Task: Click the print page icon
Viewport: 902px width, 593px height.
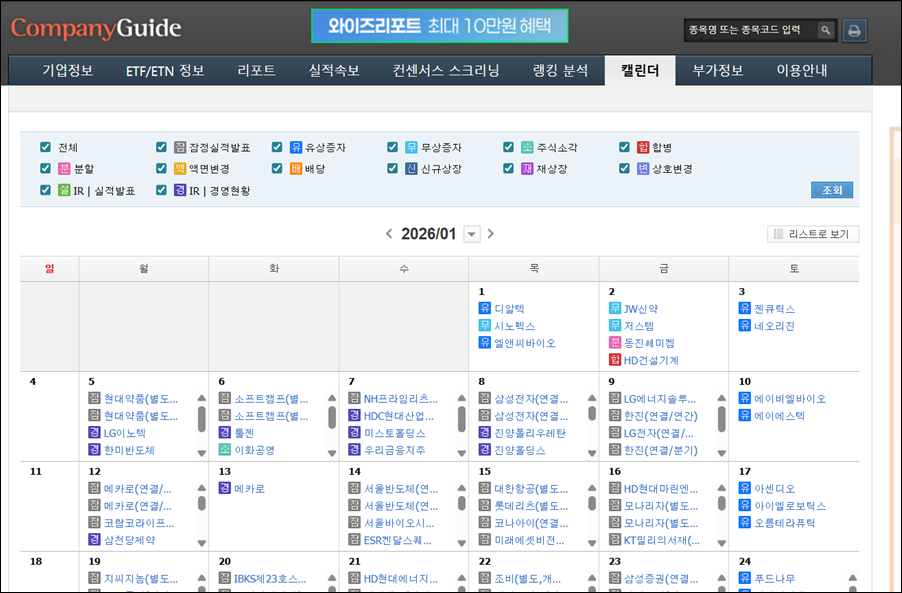Action: pos(854,30)
